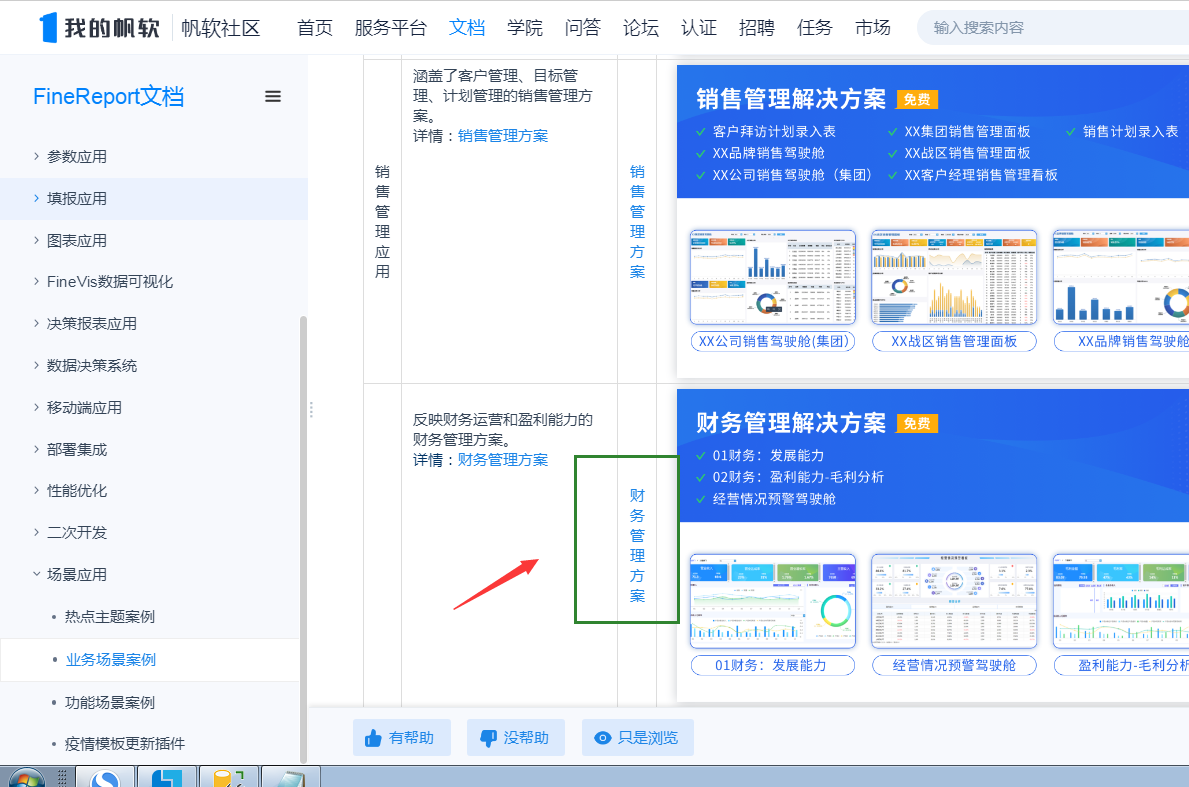Click XX客户经理销售管理看板 in the sales banner
Image resolution: width=1189 pixels, height=787 pixels.
(981, 175)
